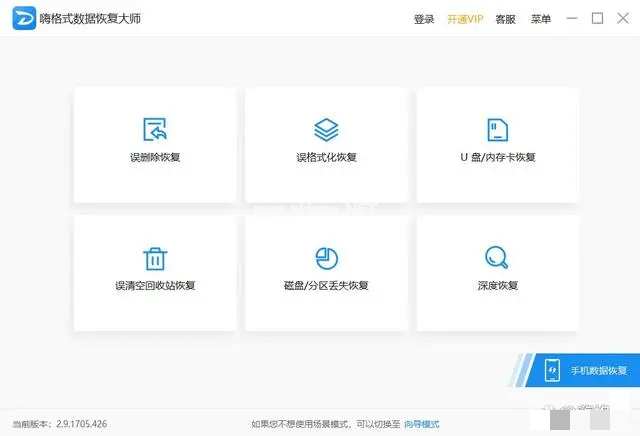Image resolution: width=640 pixels, height=436 pixels.
Task: Maximize the application window
Action: pyautogui.click(x=597, y=19)
